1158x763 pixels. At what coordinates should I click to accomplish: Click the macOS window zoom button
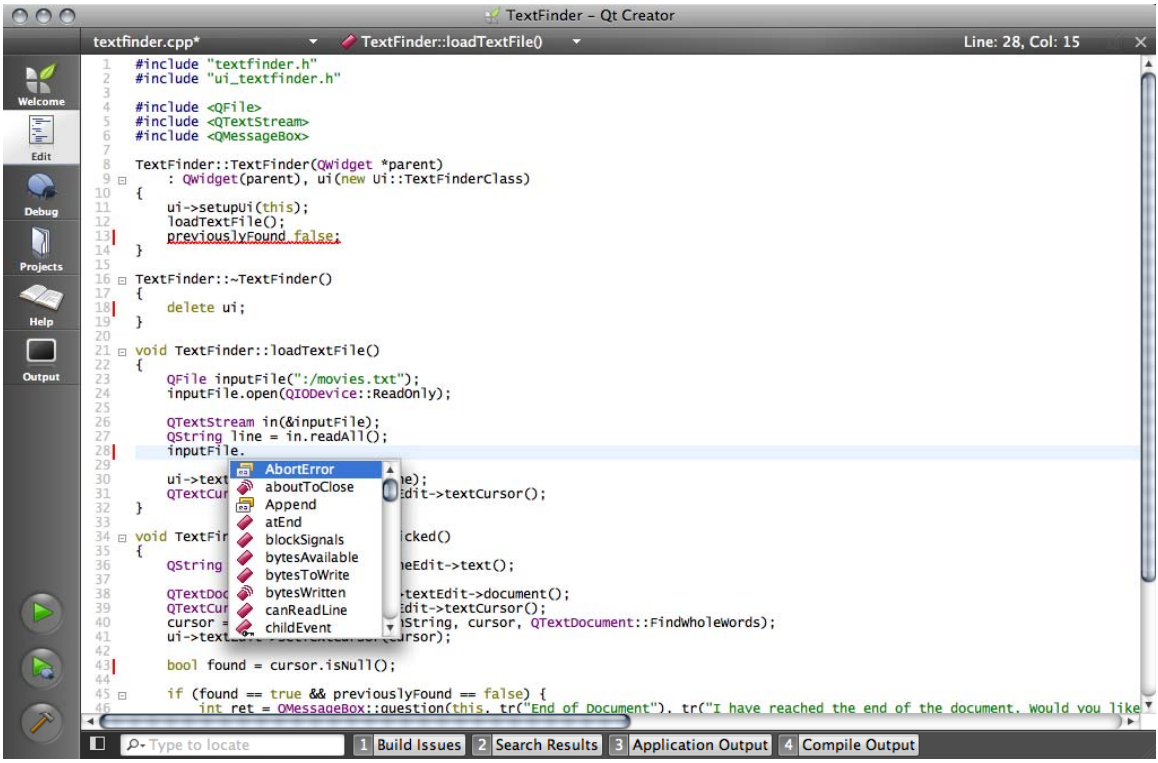(66, 16)
